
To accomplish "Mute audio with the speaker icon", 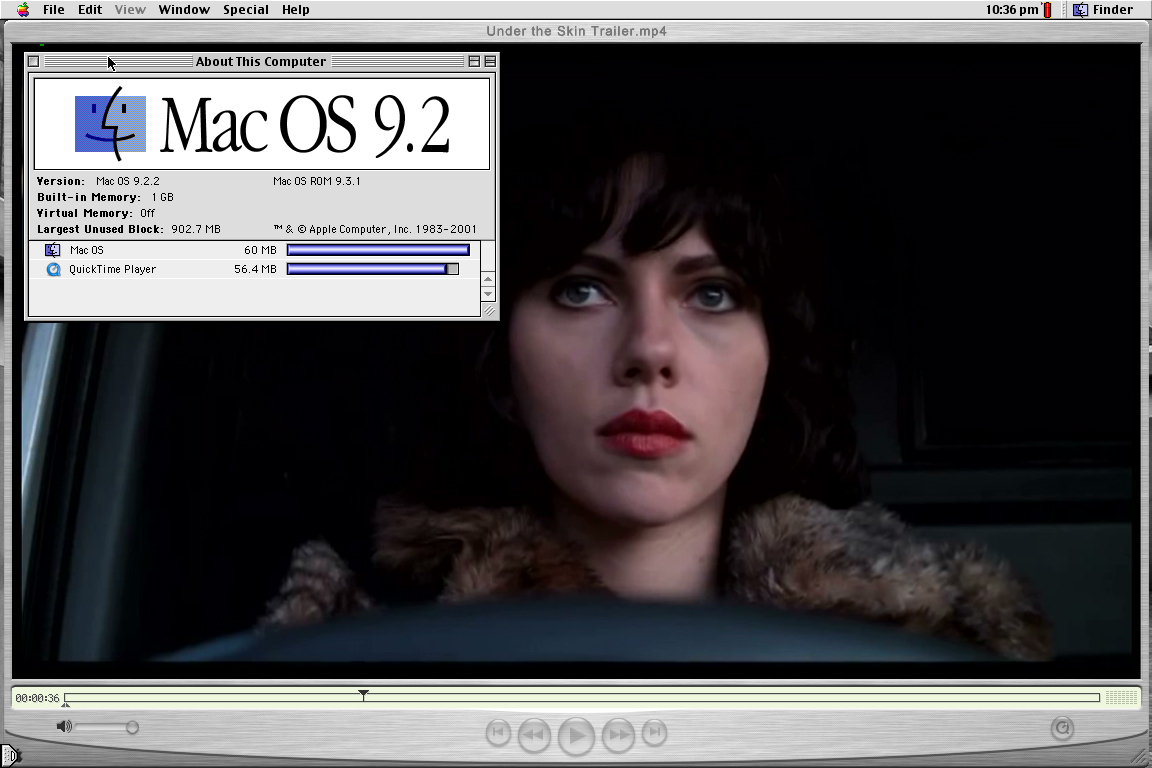I will (64, 727).
